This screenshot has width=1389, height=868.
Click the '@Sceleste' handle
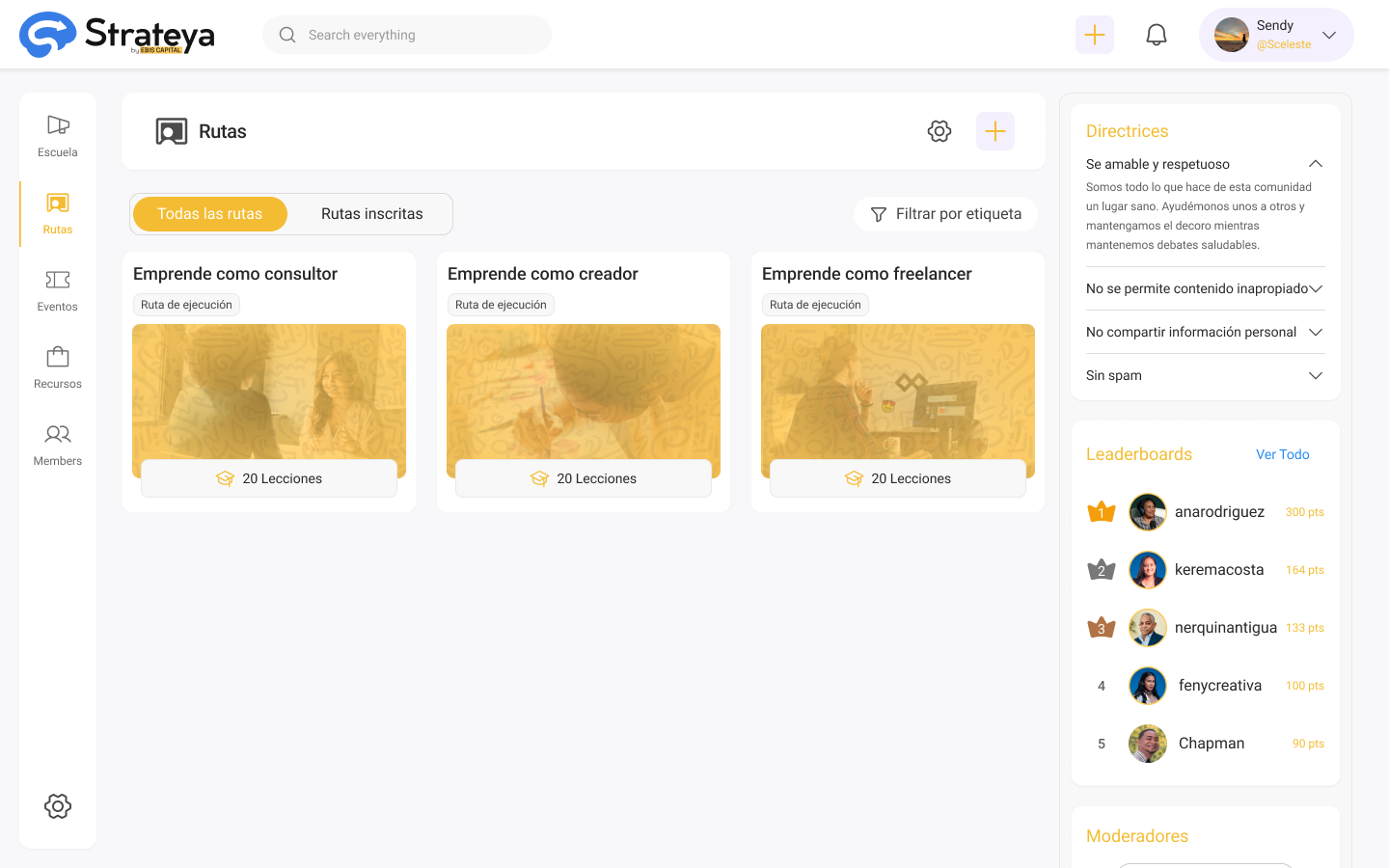(x=1284, y=44)
